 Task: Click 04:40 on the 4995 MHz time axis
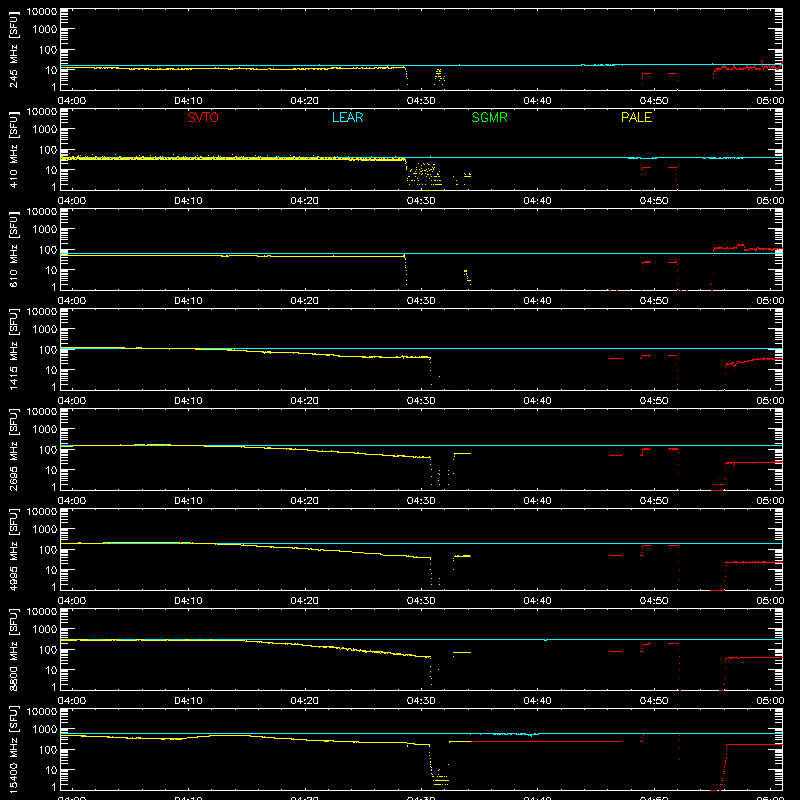point(537,601)
